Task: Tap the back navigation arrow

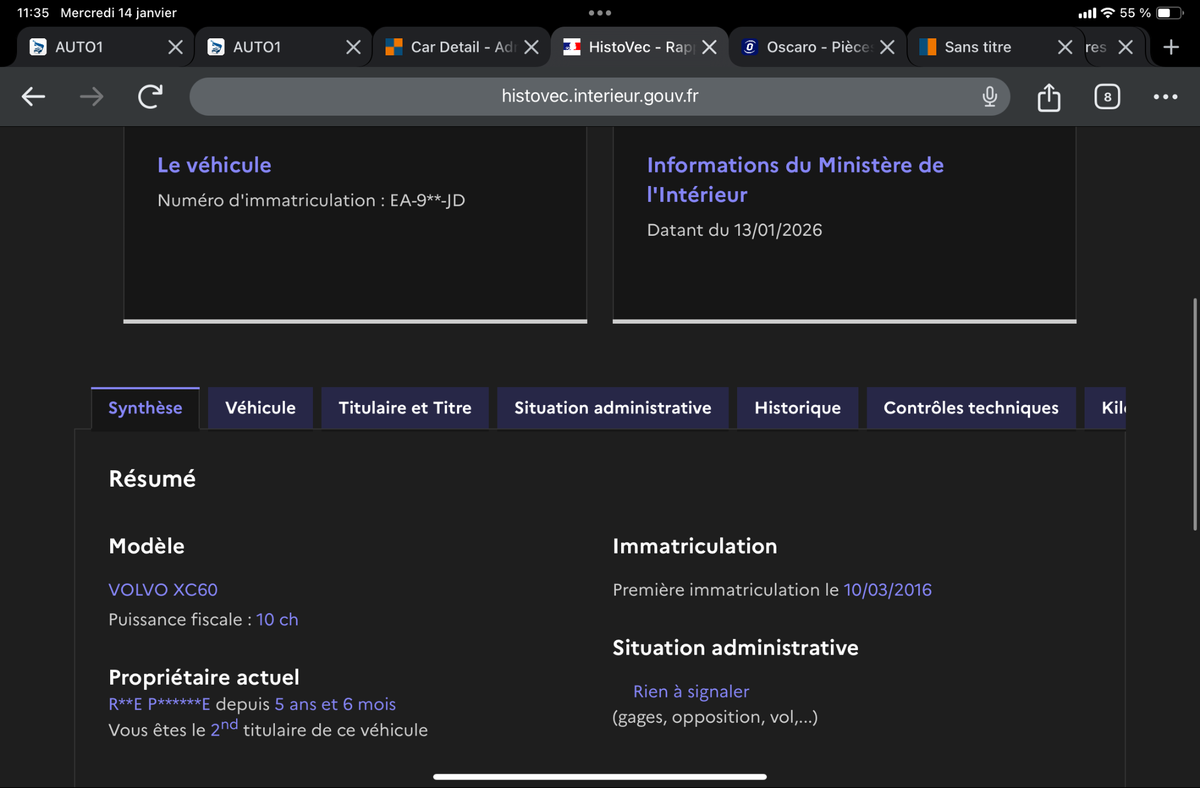Action: point(34,96)
